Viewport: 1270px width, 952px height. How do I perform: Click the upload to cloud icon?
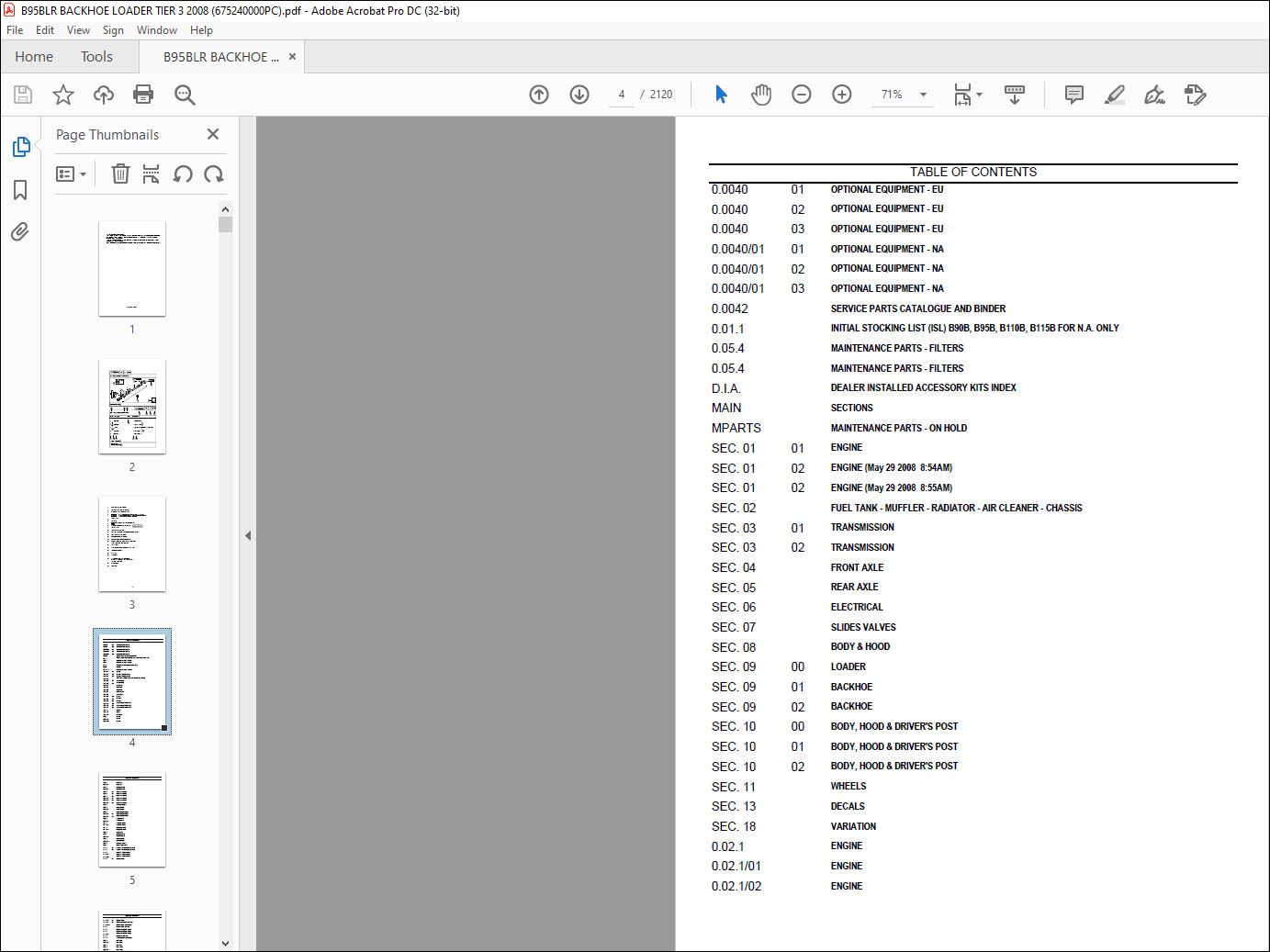click(x=104, y=95)
